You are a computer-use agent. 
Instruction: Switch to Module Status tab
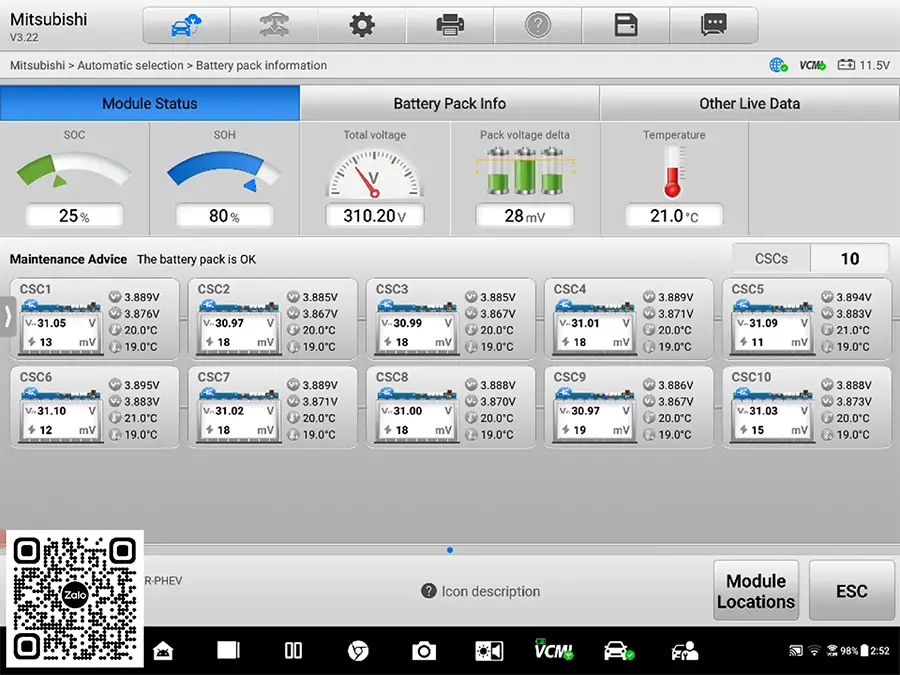150,103
